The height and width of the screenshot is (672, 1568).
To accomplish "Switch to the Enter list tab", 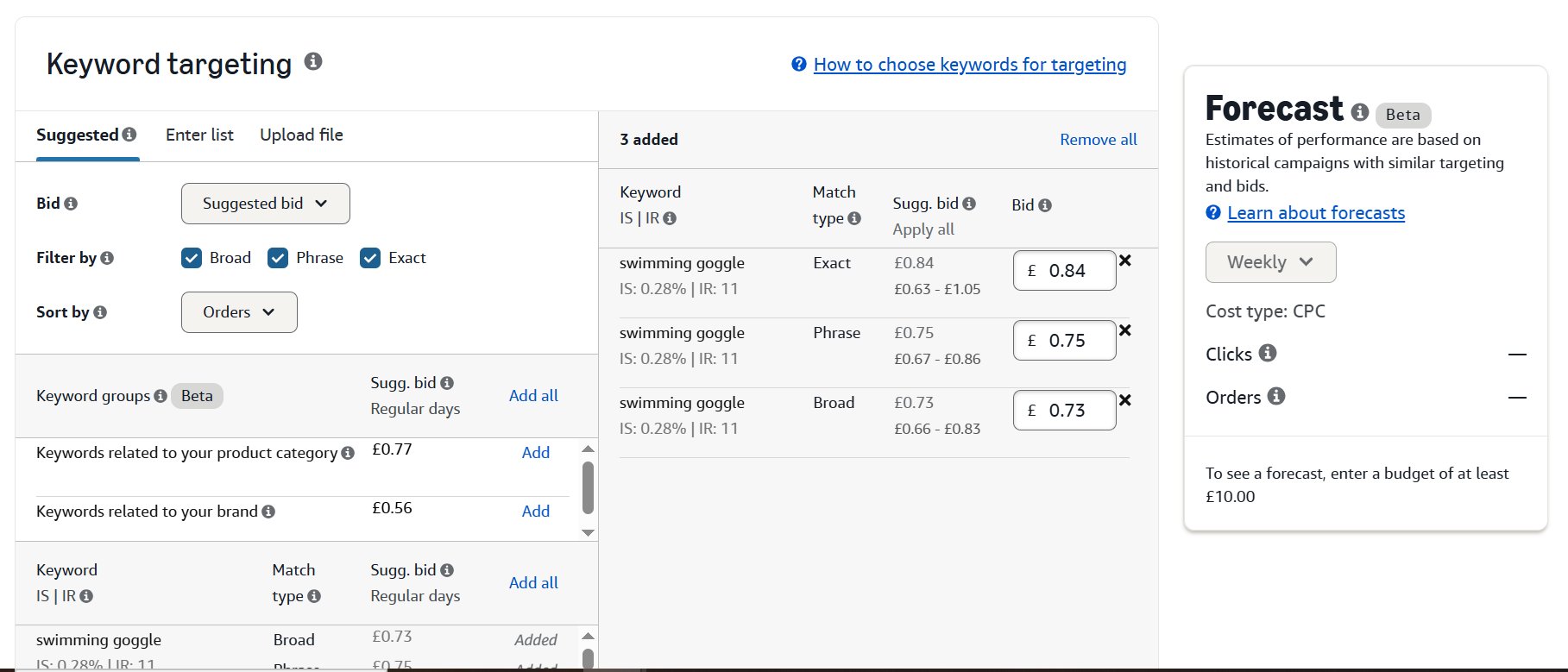I will point(199,135).
